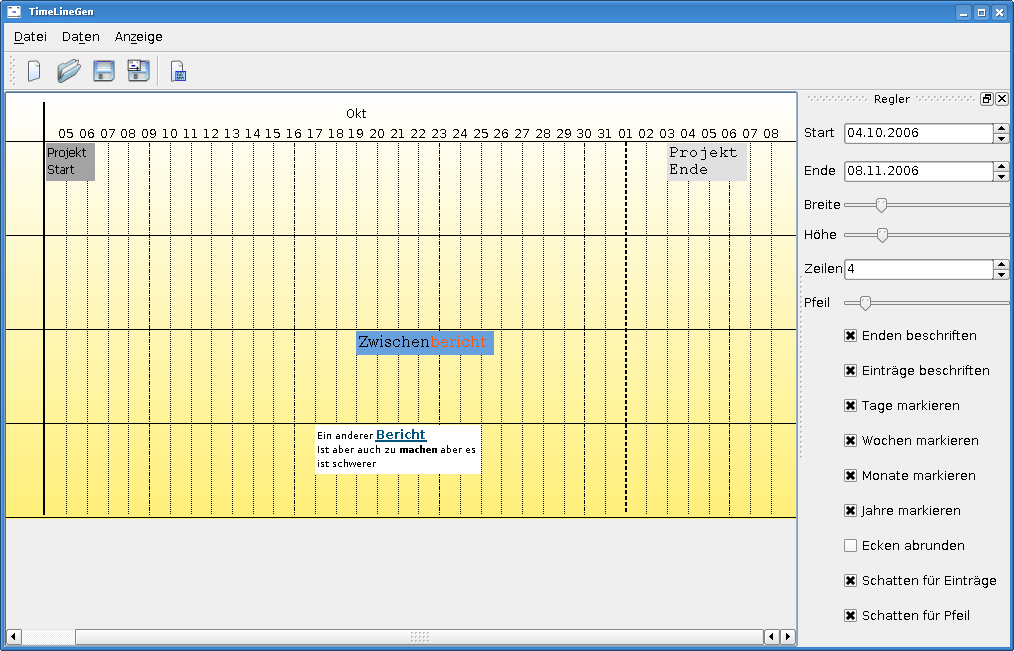
Task: Open the Anzeige menu
Action: [x=138, y=37]
